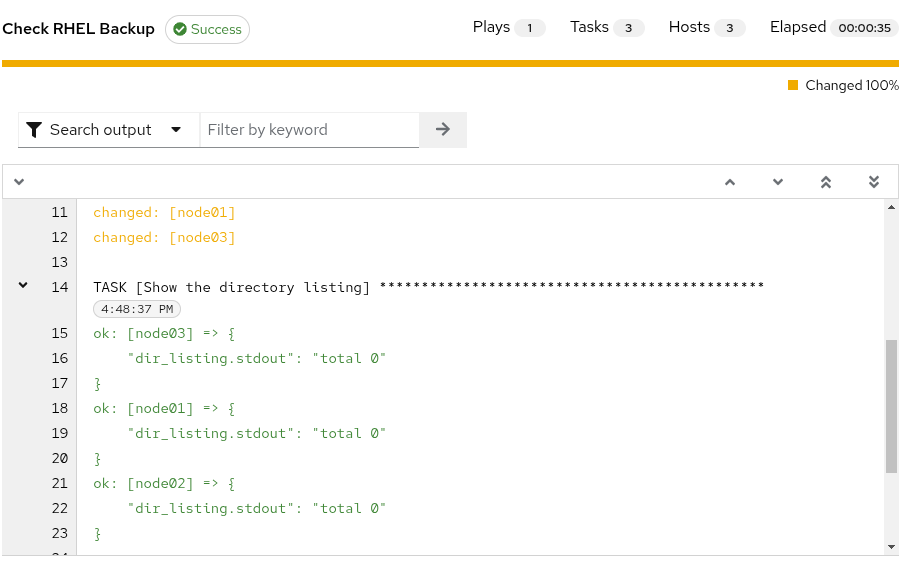Viewport: 908px width, 577px height.
Task: Go to previous output with up chevron
Action: click(x=730, y=182)
